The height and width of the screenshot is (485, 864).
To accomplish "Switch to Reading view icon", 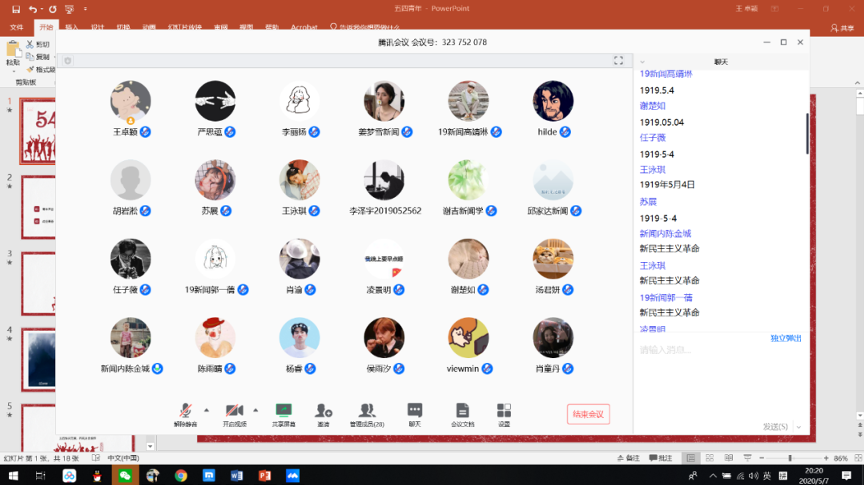I will 728,458.
